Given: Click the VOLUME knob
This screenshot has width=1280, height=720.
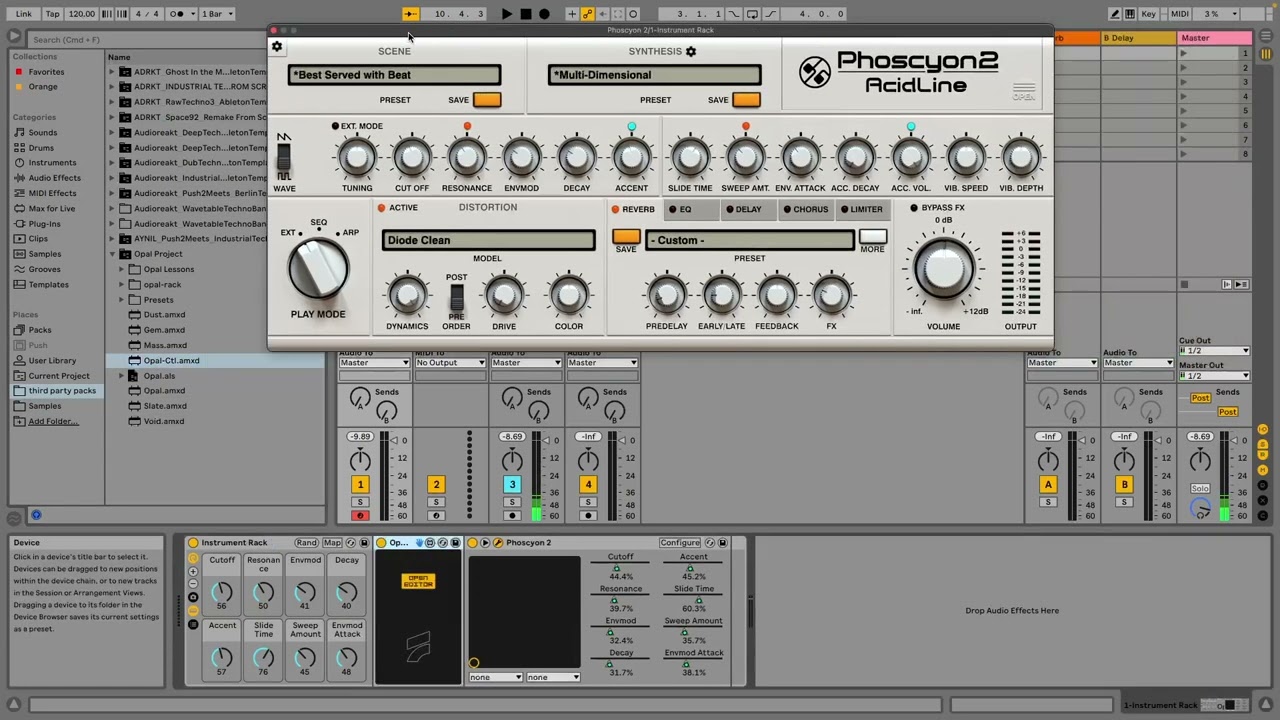Looking at the screenshot, I should pyautogui.click(x=943, y=268).
